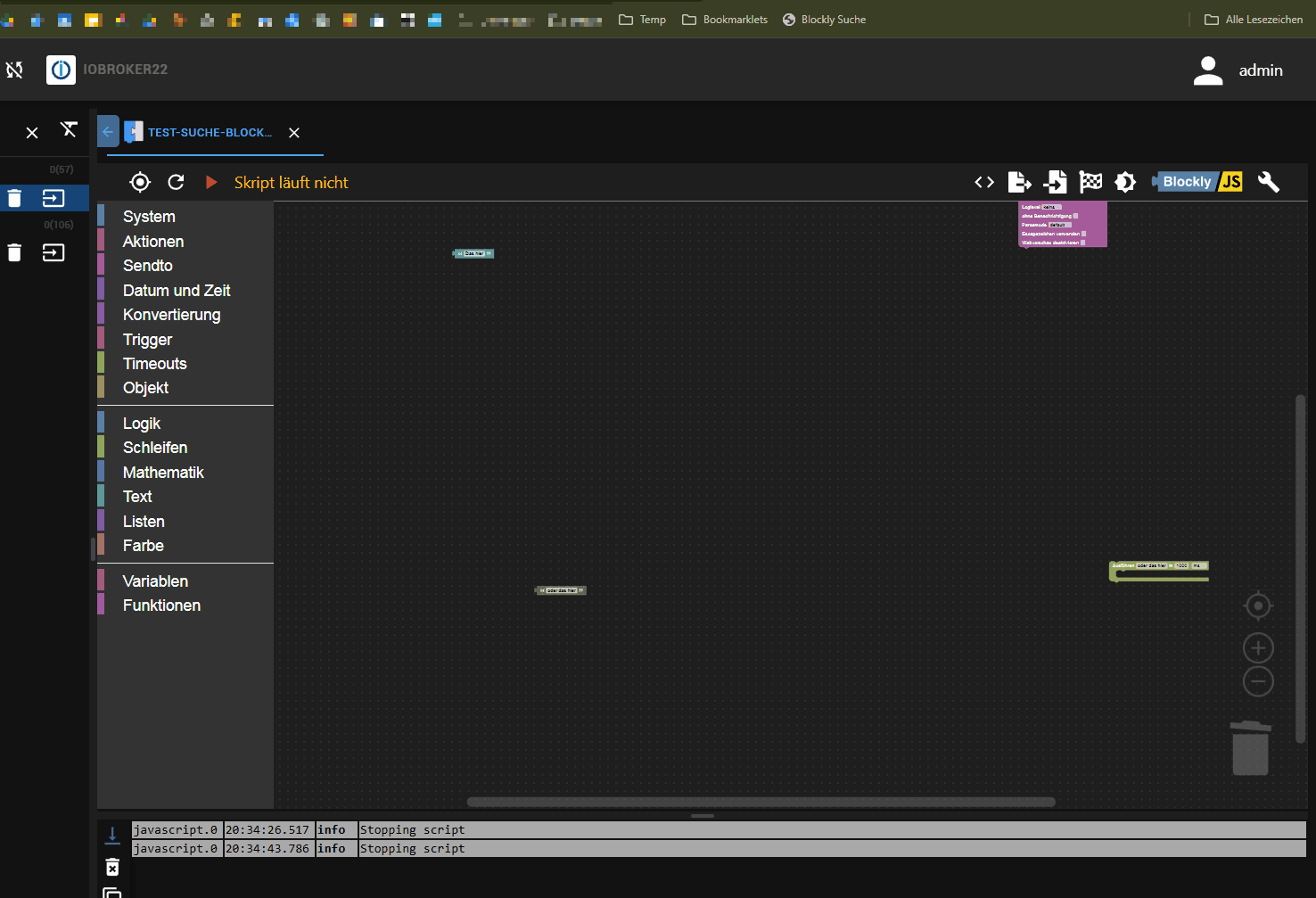Clear the log with the delete icon
This screenshot has width=1316, height=898.
(112, 868)
